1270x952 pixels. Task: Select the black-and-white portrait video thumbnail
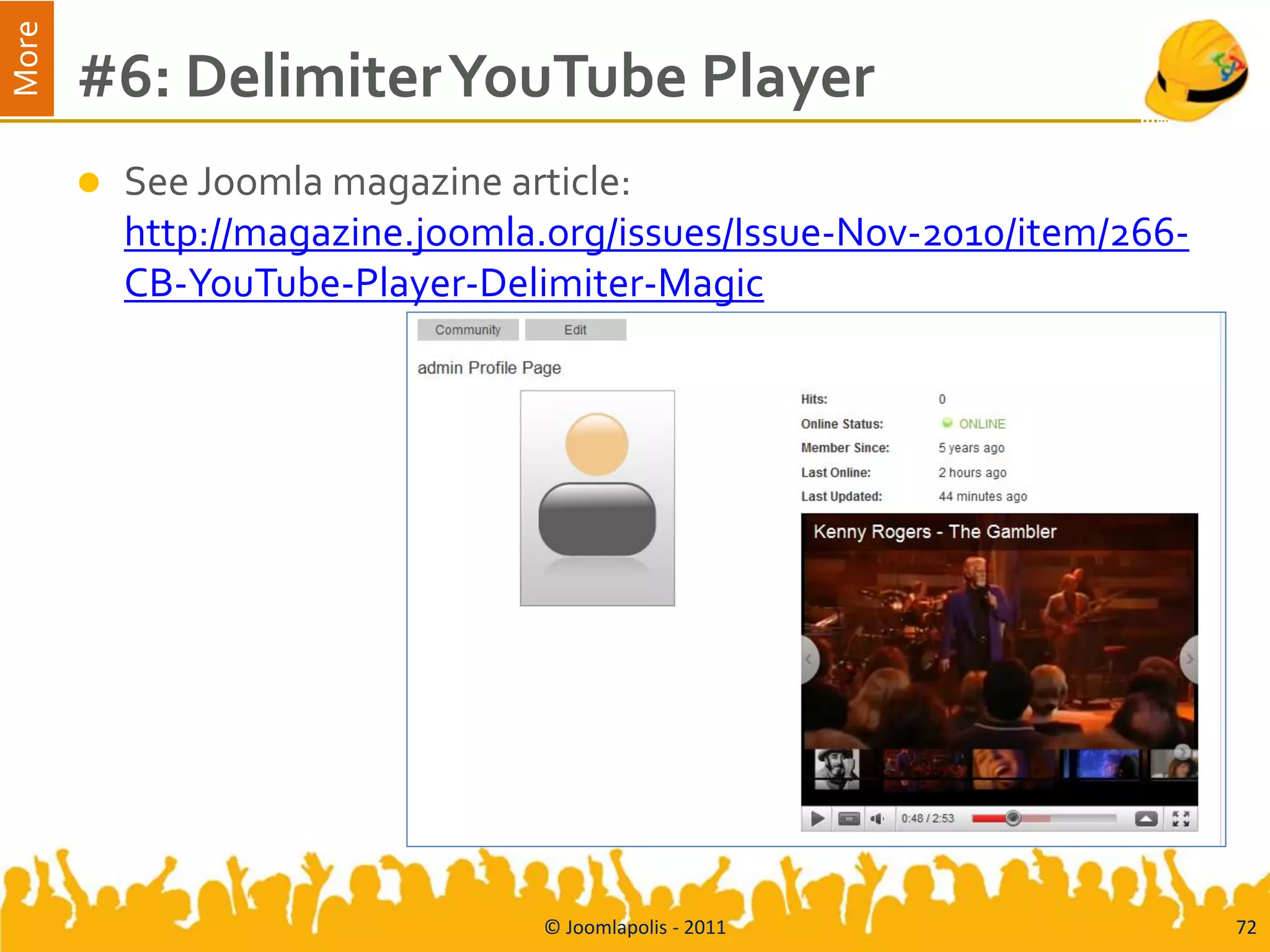click(x=837, y=769)
